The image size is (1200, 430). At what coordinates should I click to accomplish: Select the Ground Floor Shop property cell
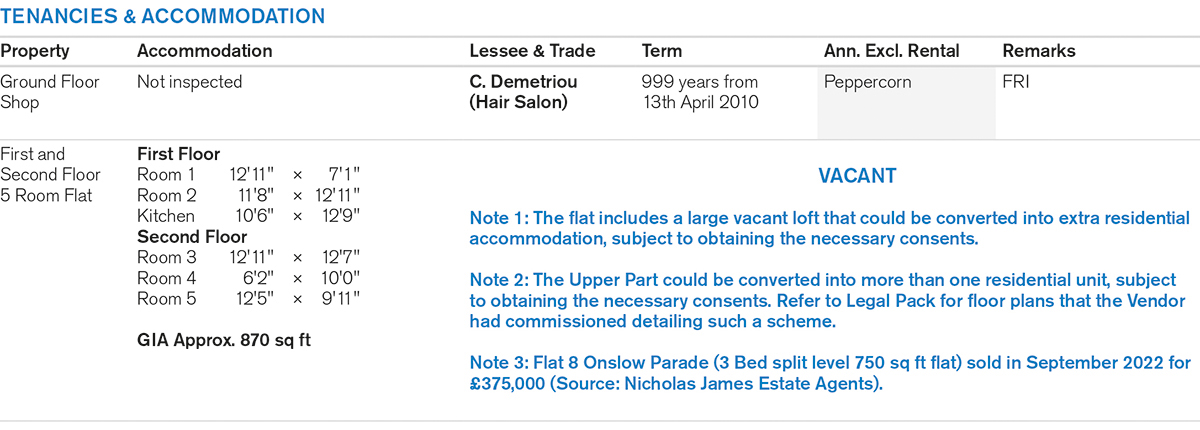coord(50,92)
